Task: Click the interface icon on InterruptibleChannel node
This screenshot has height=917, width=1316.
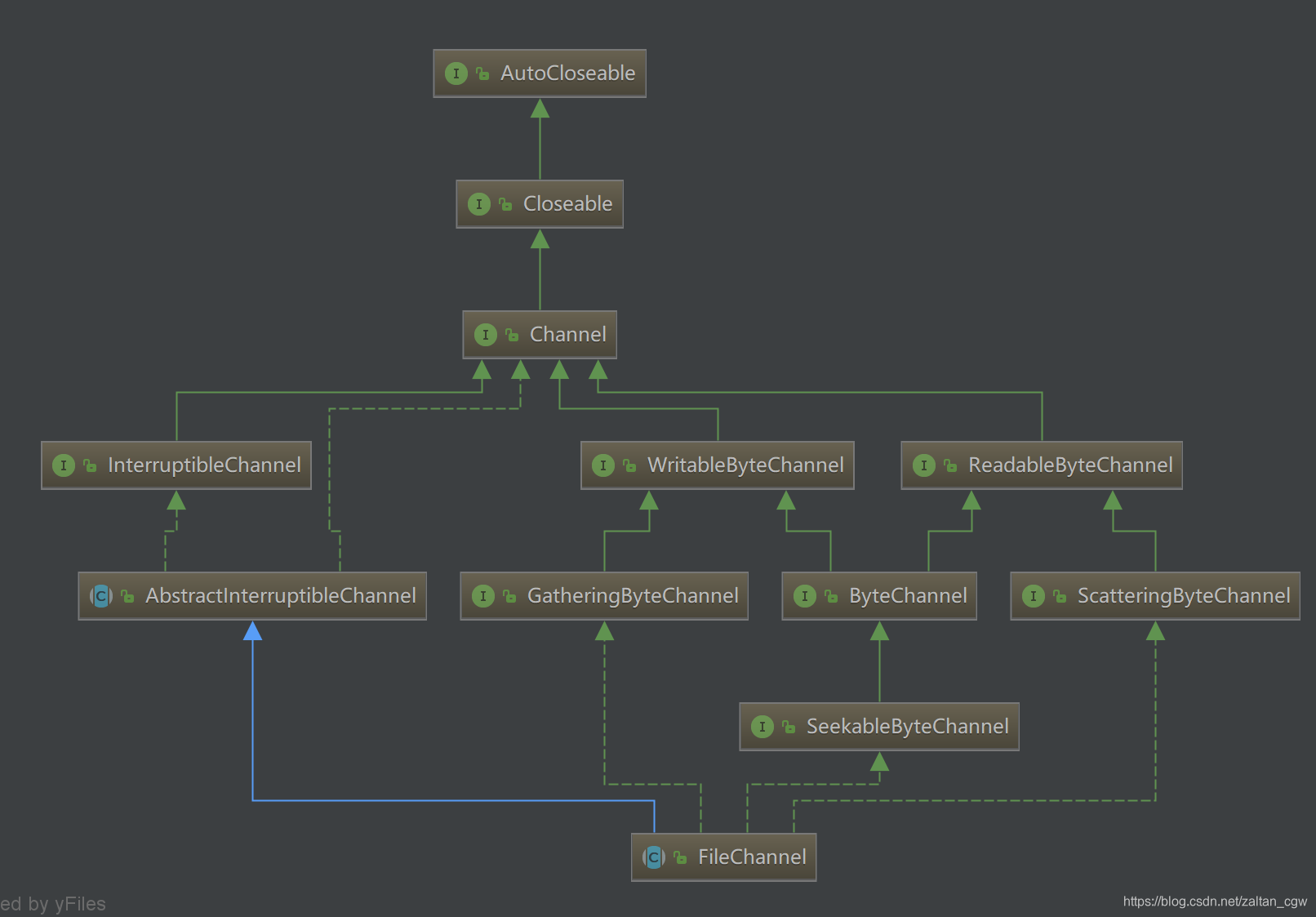Action: (x=64, y=465)
